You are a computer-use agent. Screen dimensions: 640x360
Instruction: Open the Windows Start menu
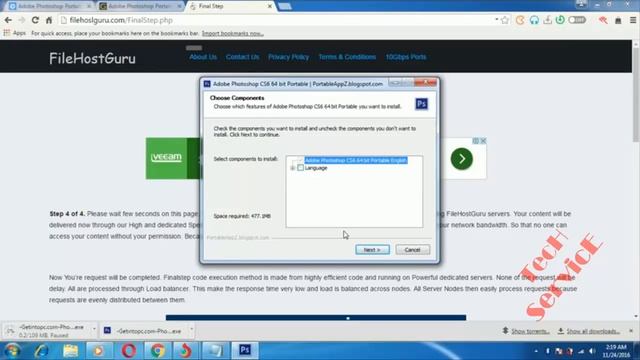[x=12, y=351]
